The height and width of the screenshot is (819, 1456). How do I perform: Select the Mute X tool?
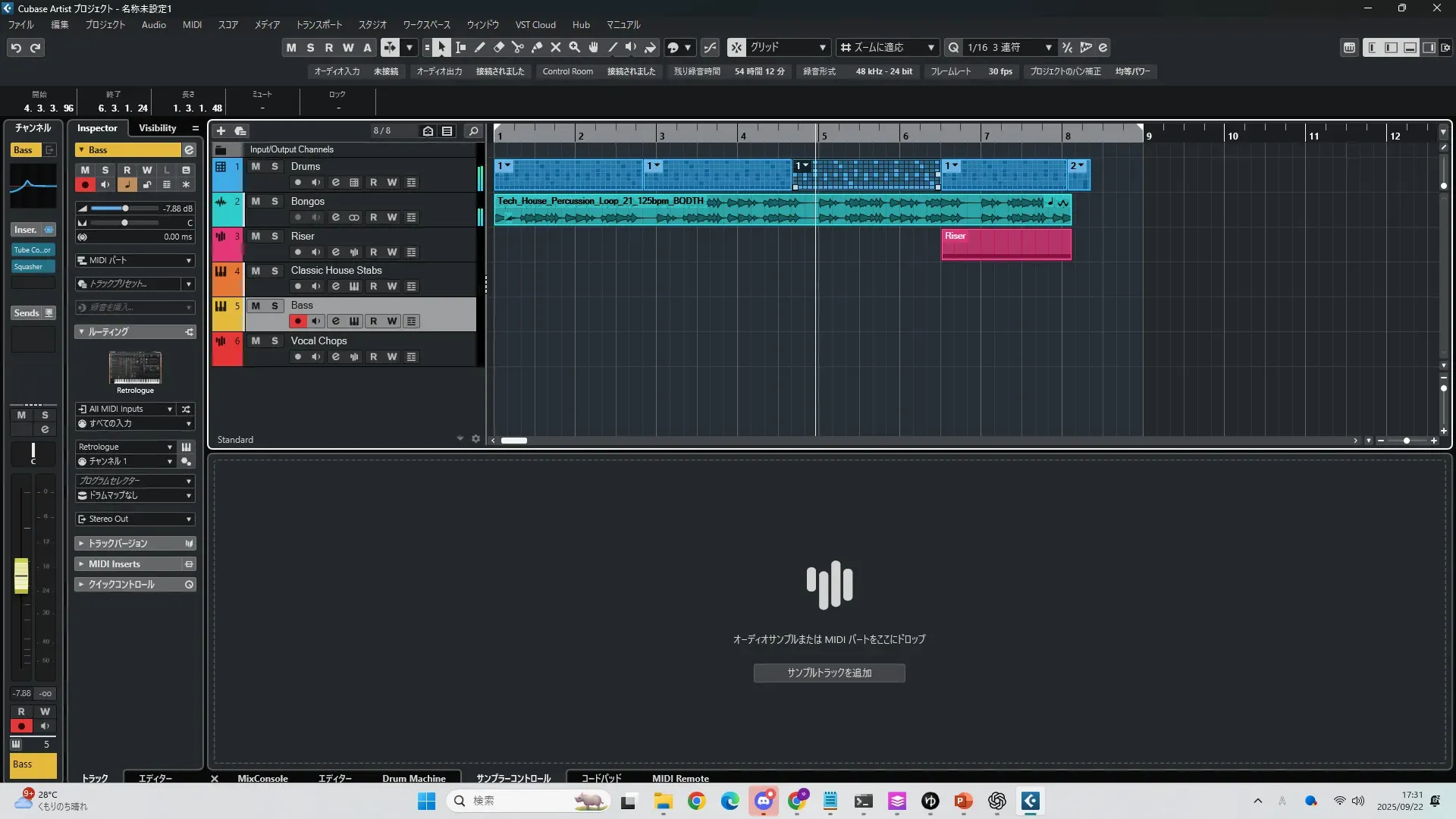(556, 47)
